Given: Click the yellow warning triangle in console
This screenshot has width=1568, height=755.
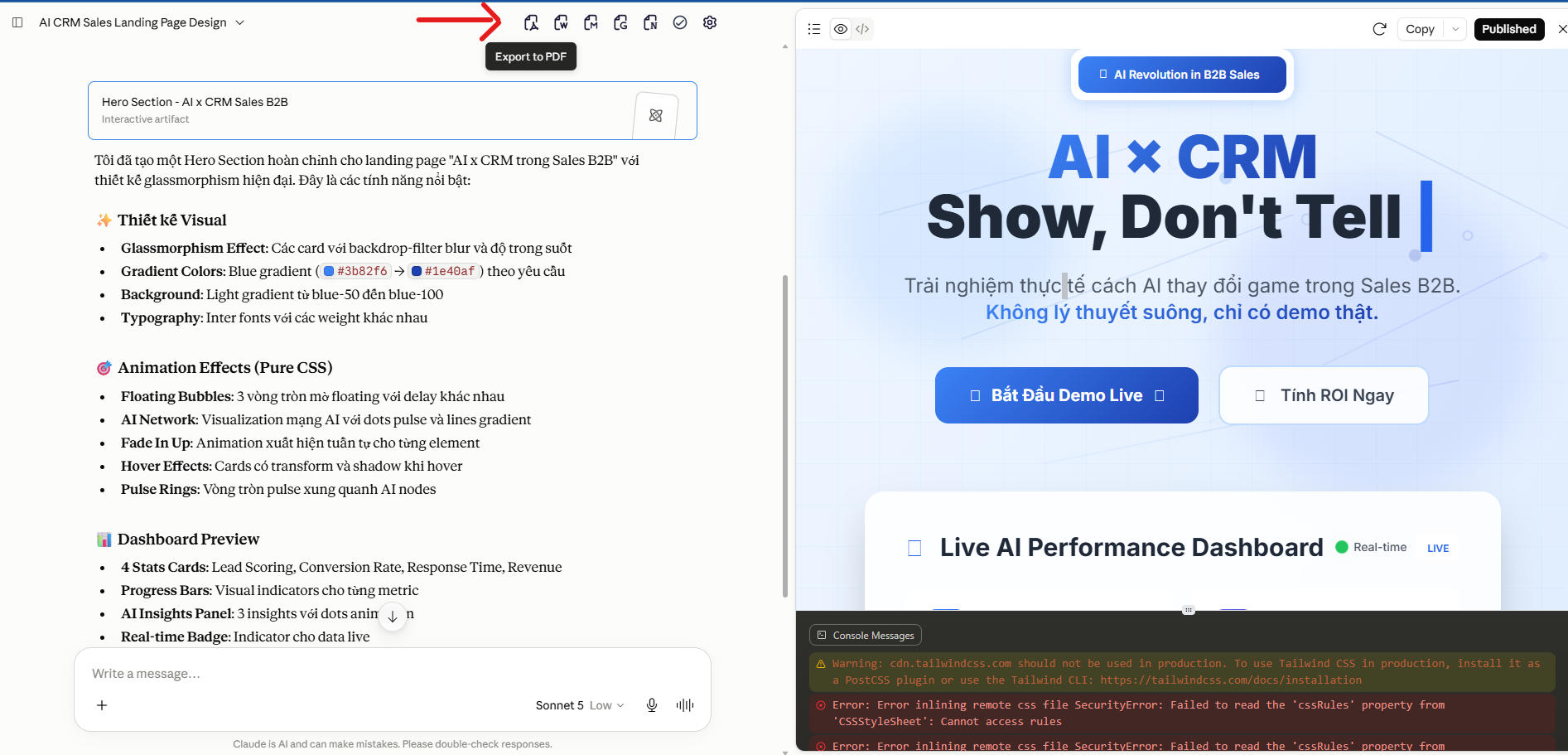Looking at the screenshot, I should 821,664.
